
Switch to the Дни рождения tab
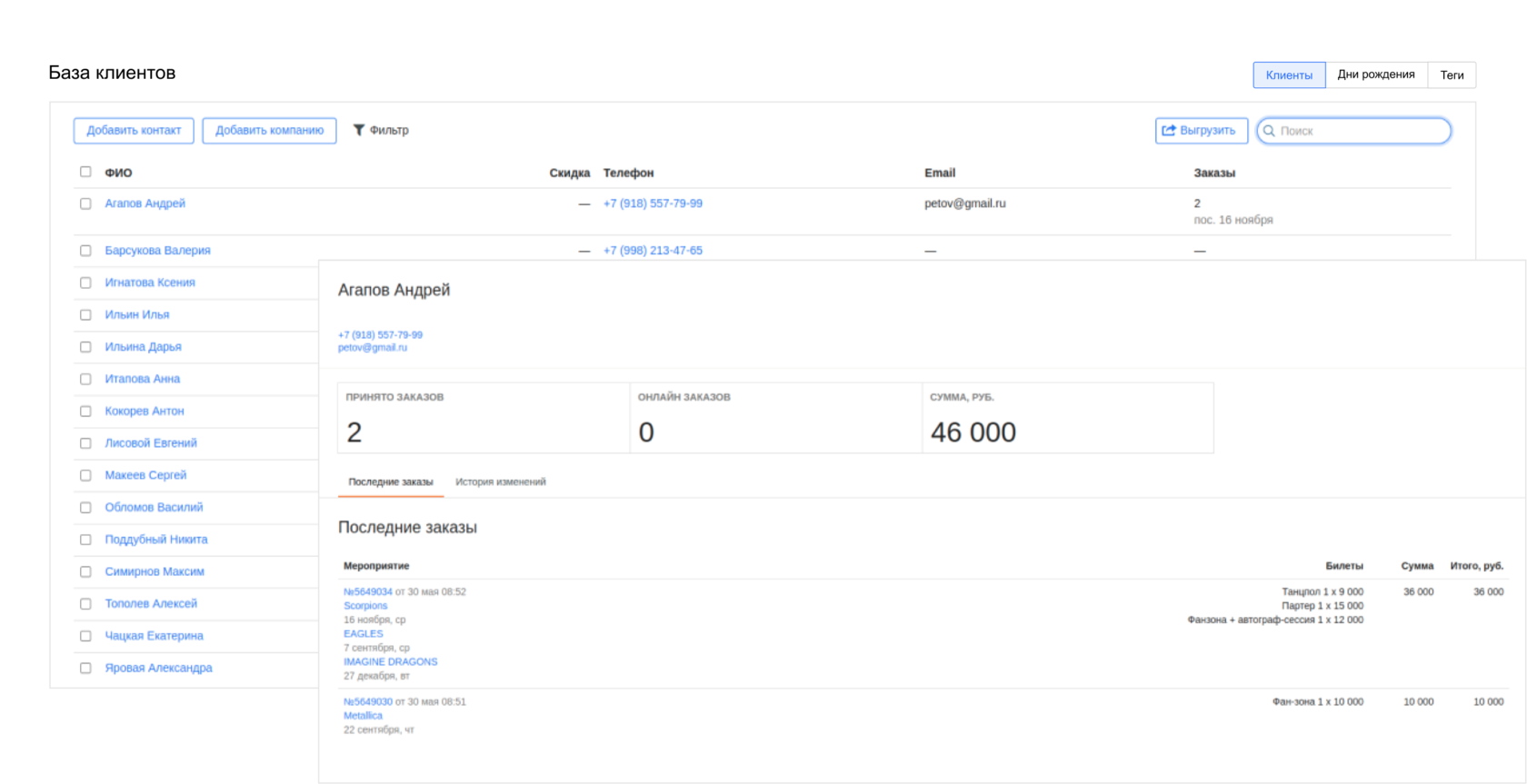coord(1376,74)
